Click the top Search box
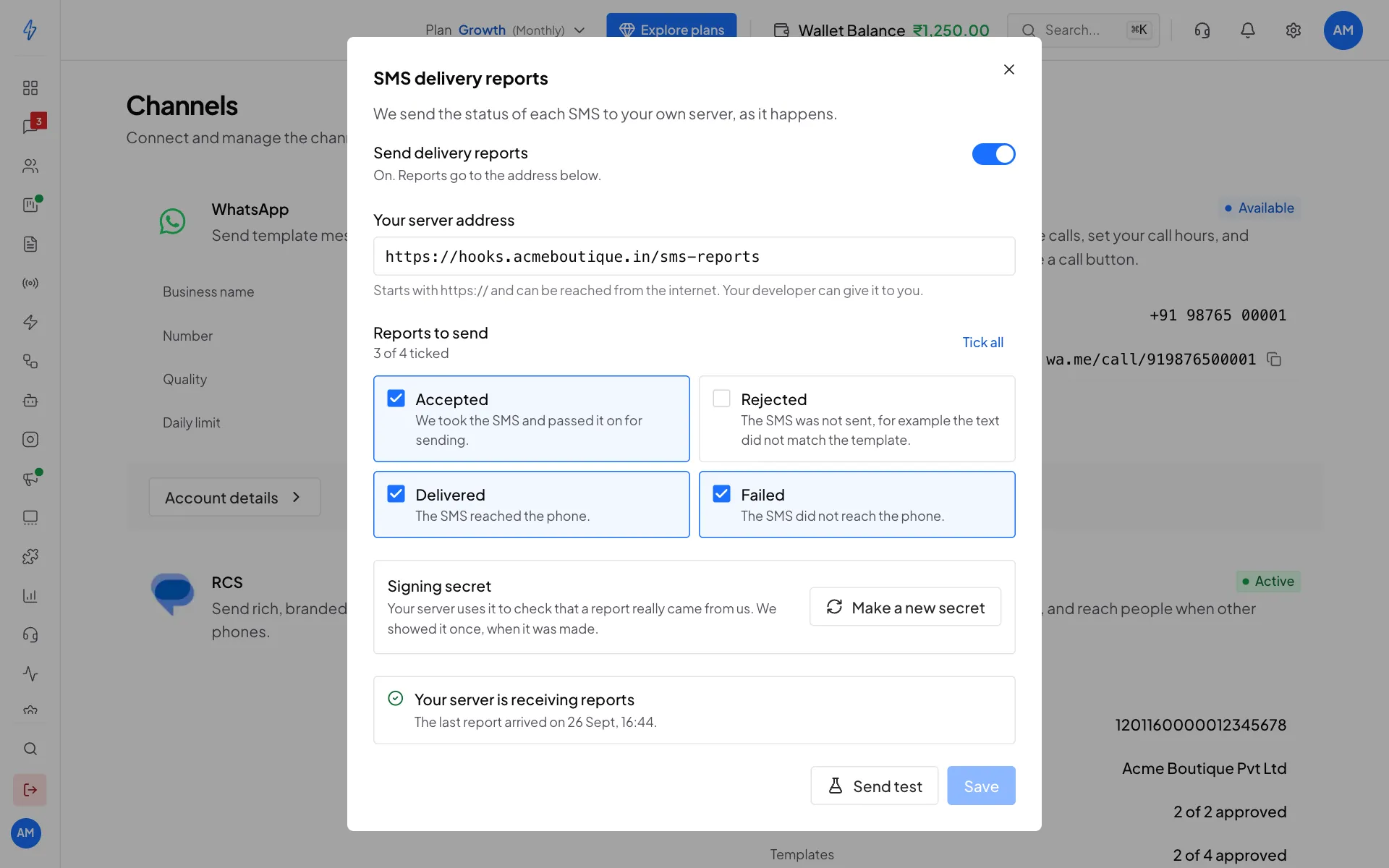 [1083, 30]
